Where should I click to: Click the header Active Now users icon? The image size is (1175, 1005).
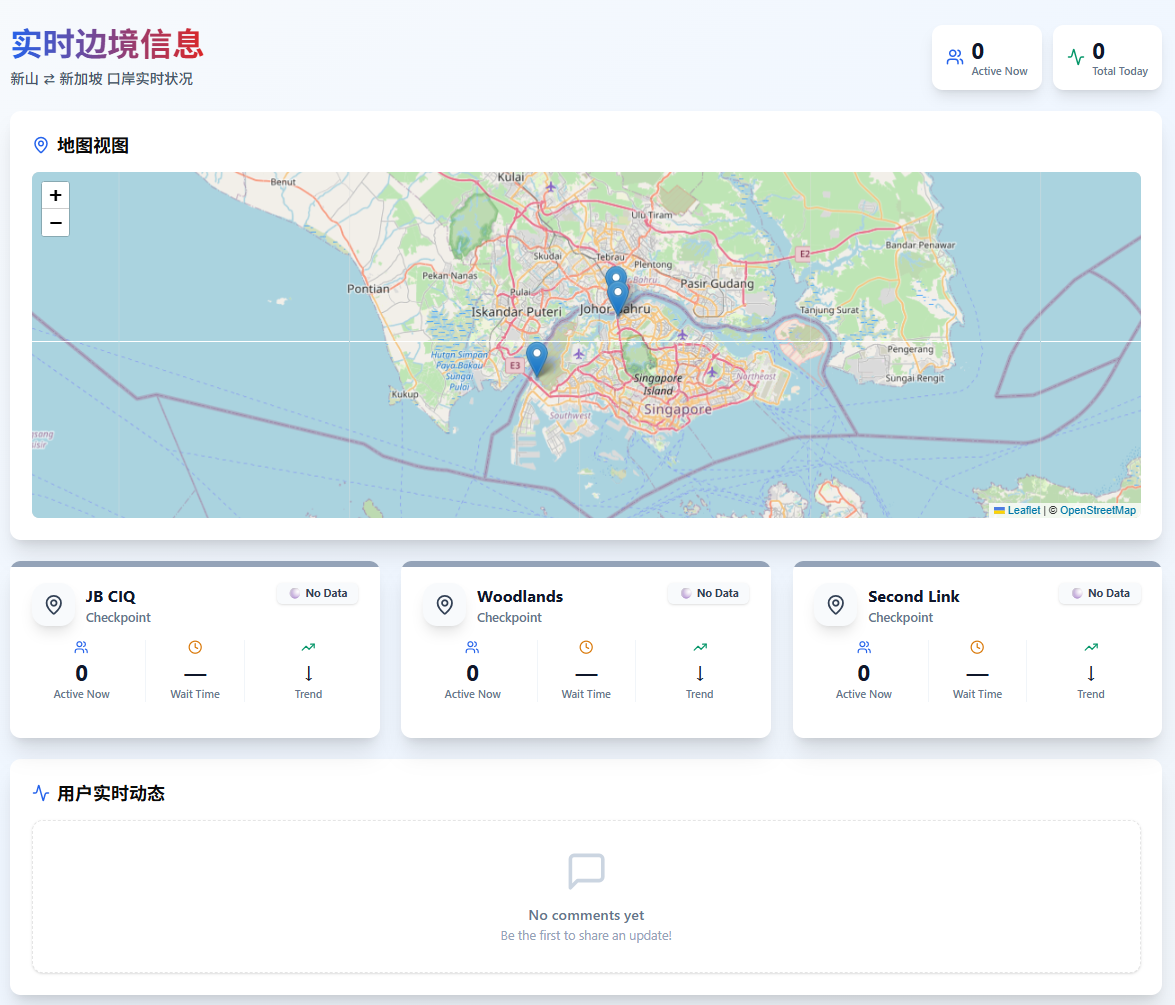955,58
